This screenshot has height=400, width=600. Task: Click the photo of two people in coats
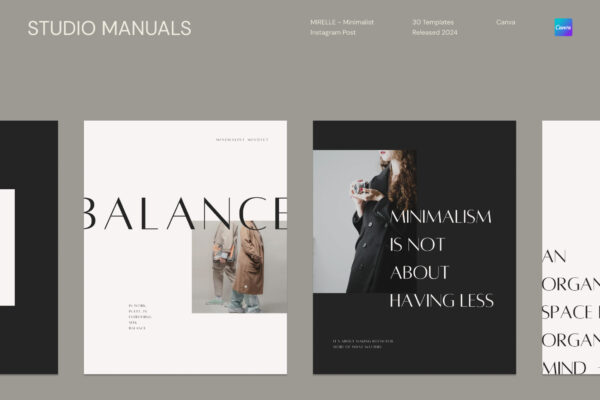(x=239, y=267)
